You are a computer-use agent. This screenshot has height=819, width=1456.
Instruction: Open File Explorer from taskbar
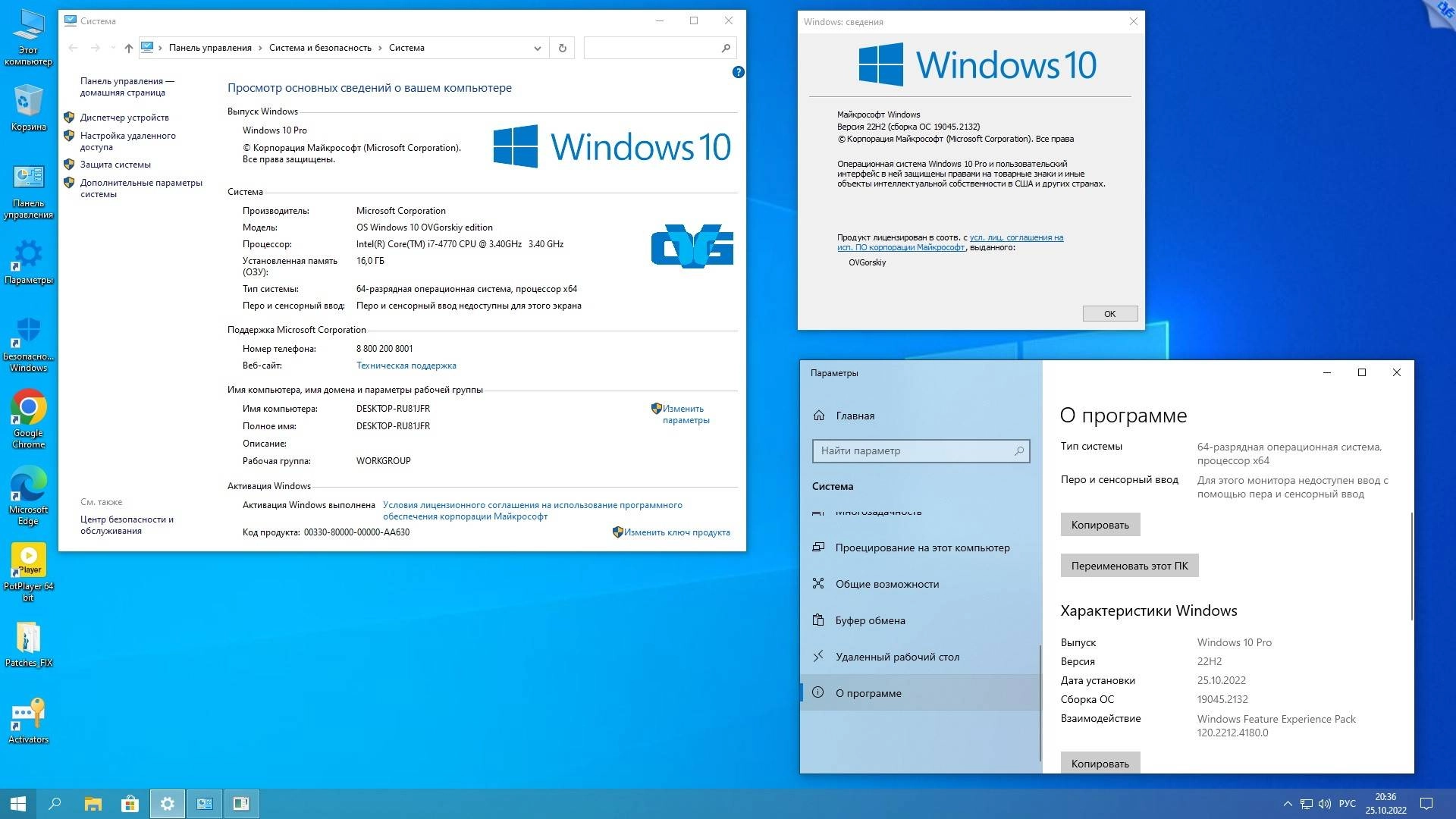(93, 804)
